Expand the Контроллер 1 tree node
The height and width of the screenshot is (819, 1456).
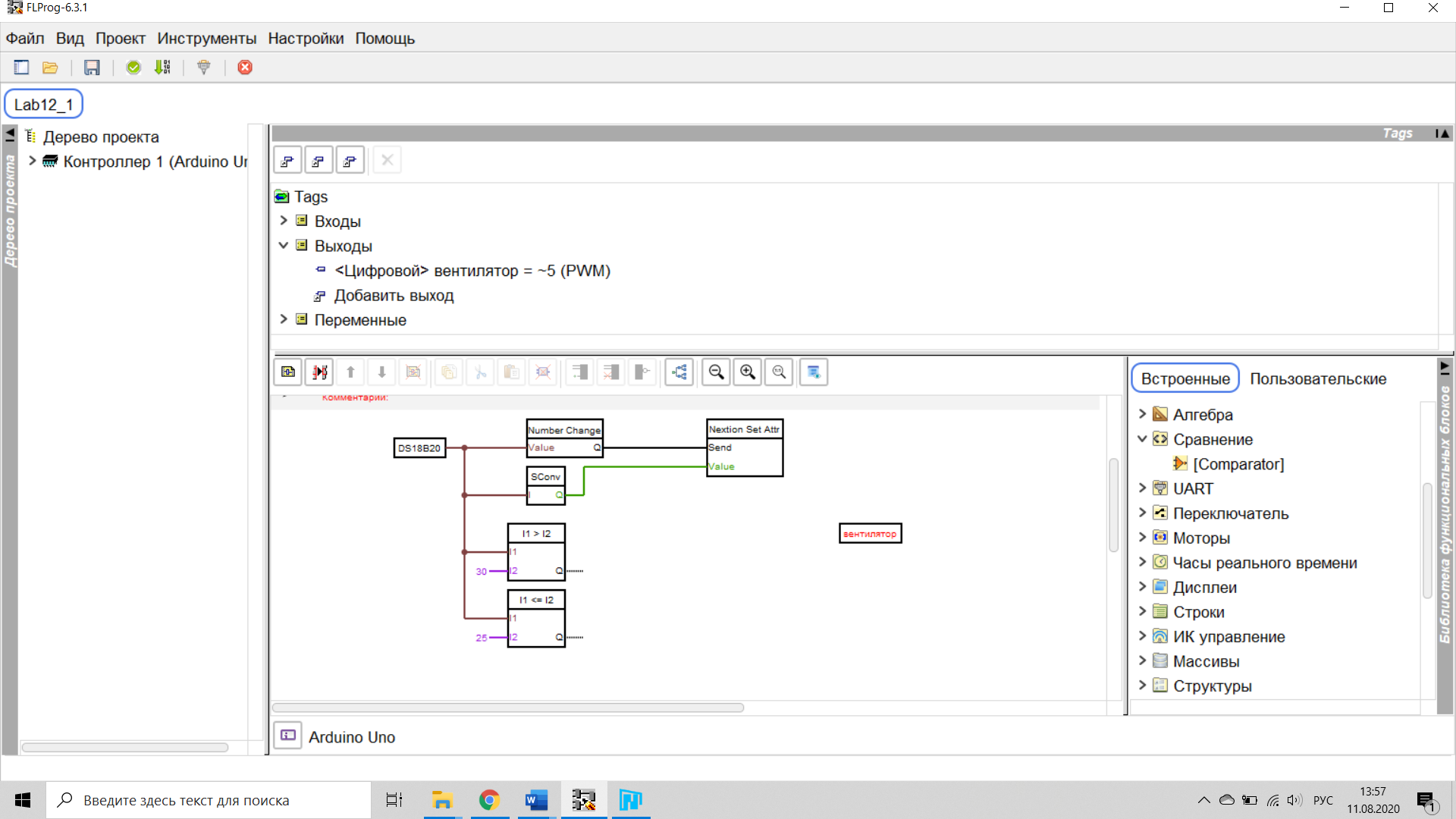pos(33,161)
